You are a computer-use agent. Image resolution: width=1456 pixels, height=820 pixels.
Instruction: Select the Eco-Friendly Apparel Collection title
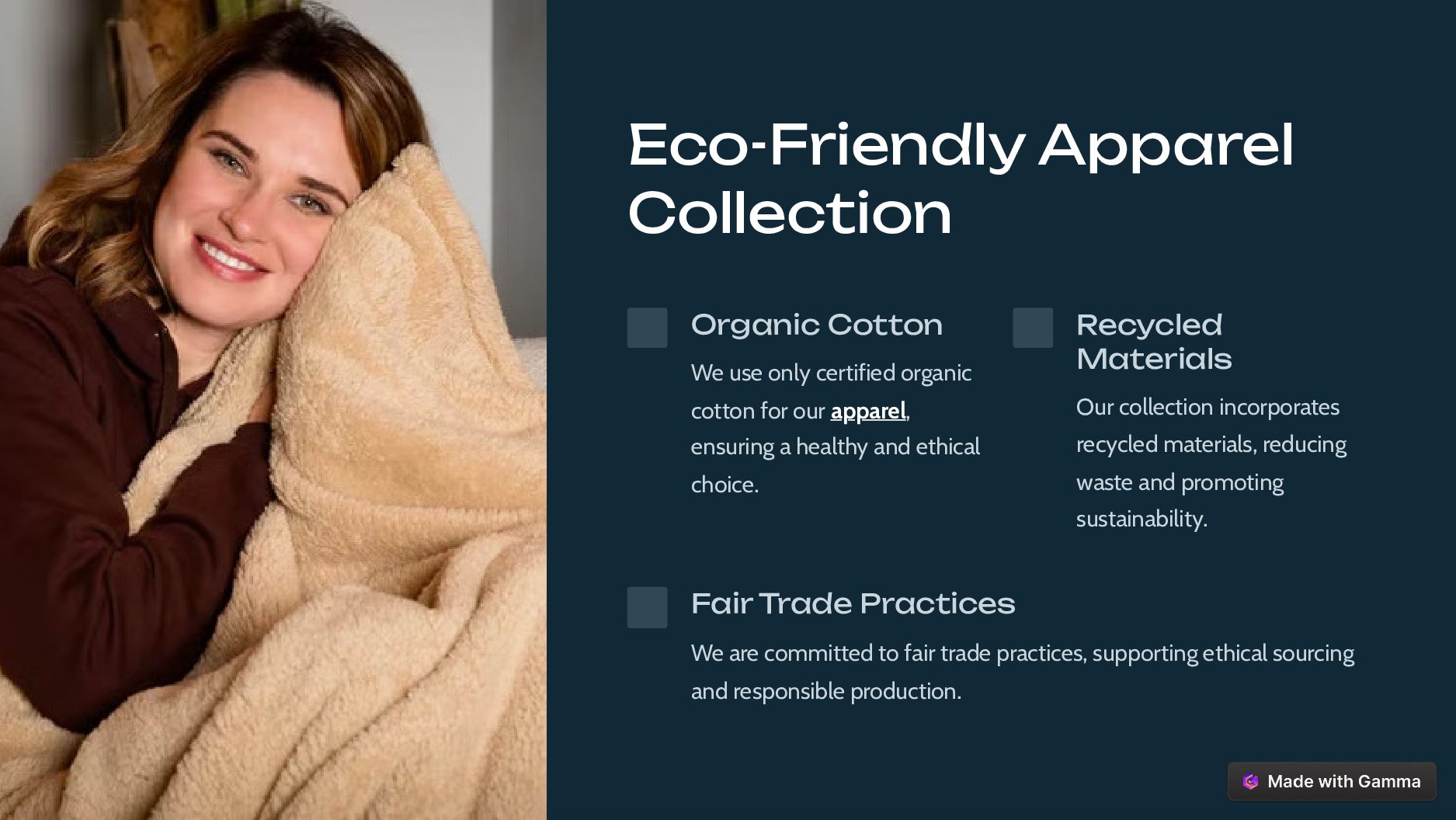coord(961,178)
